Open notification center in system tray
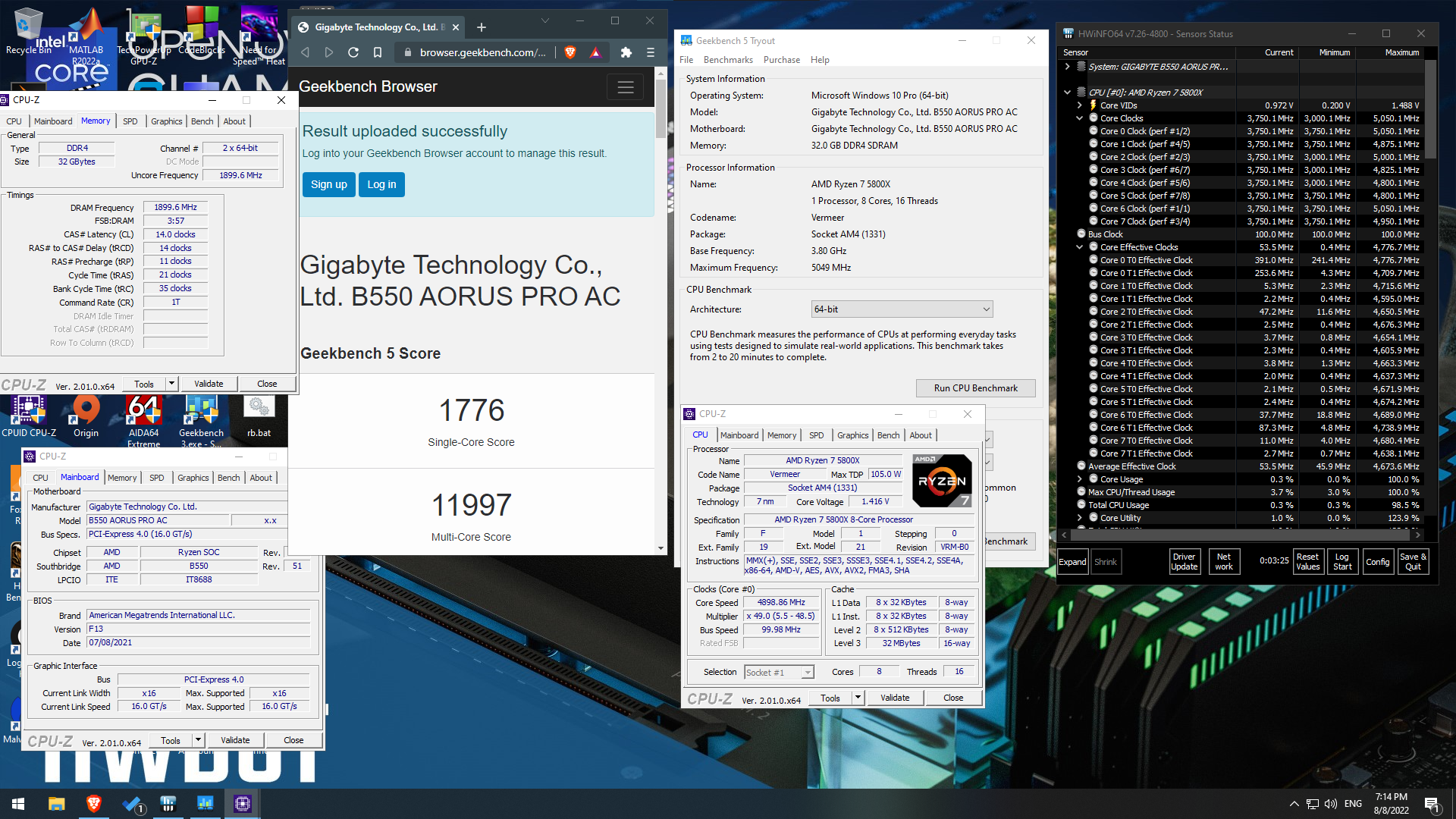The image size is (1456, 819). click(1432, 804)
